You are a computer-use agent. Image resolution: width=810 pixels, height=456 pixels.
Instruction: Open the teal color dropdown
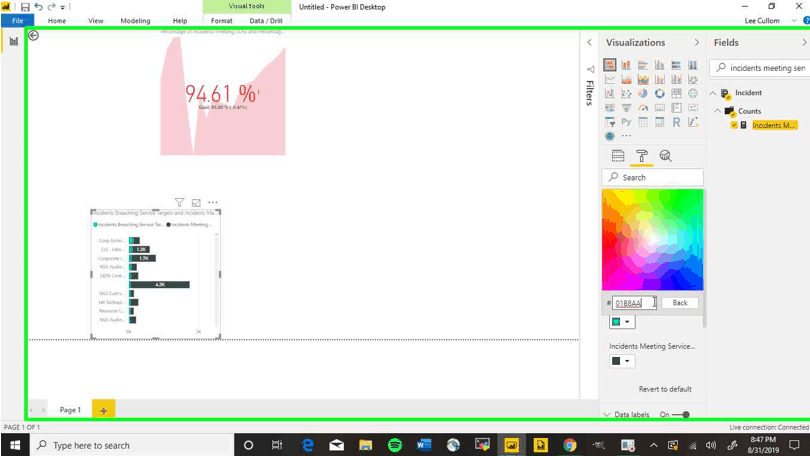click(621, 322)
